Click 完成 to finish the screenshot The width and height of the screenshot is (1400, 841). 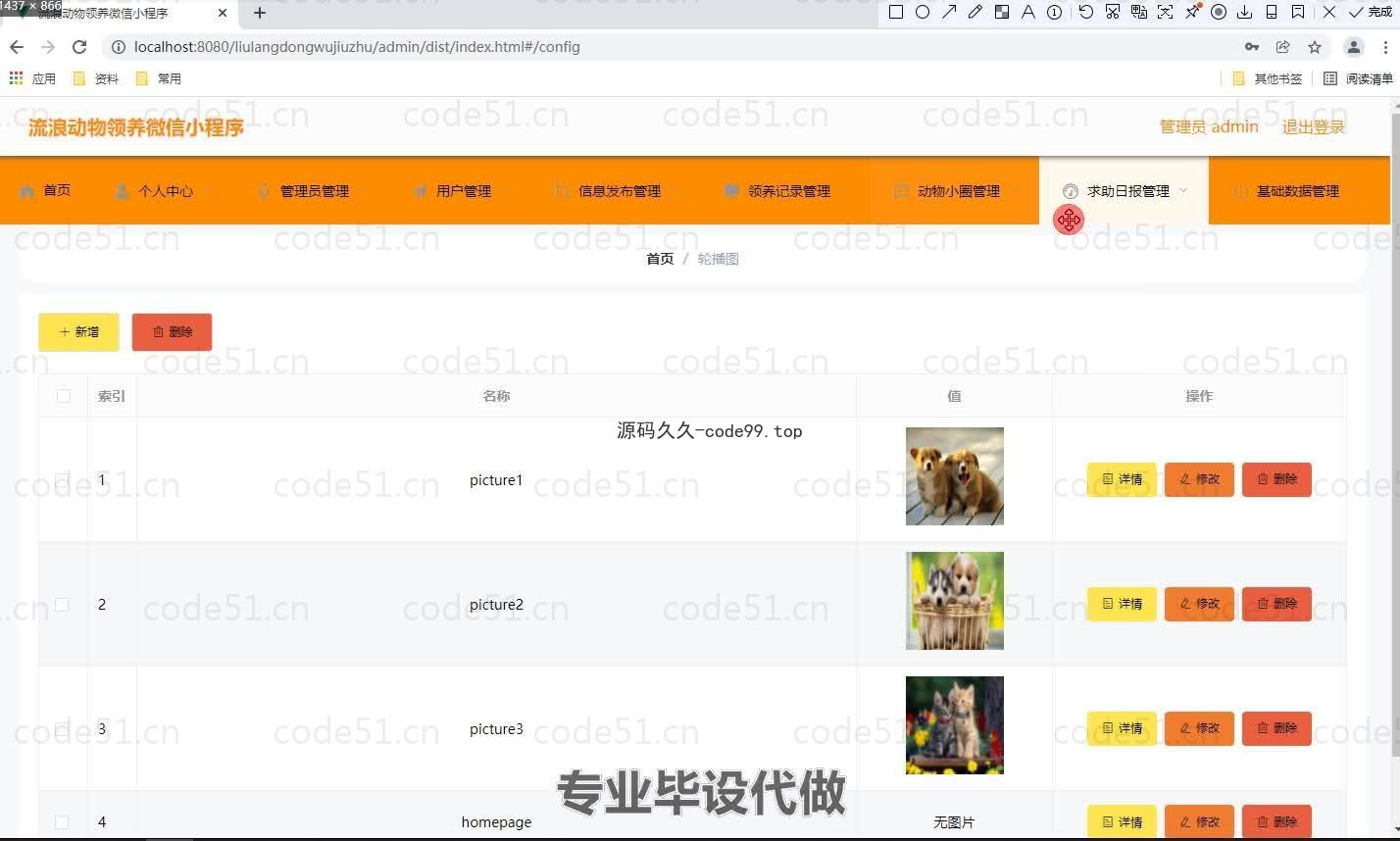[x=1371, y=13]
